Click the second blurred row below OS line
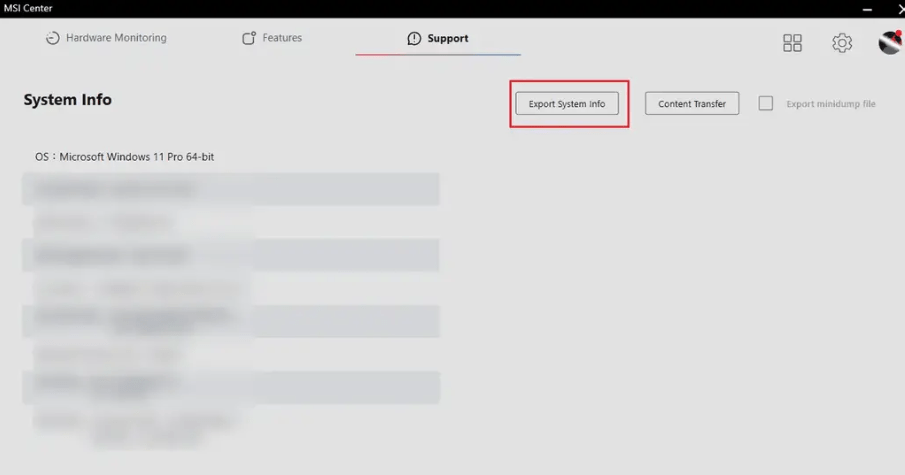This screenshot has width=905, height=475. [x=140, y=222]
